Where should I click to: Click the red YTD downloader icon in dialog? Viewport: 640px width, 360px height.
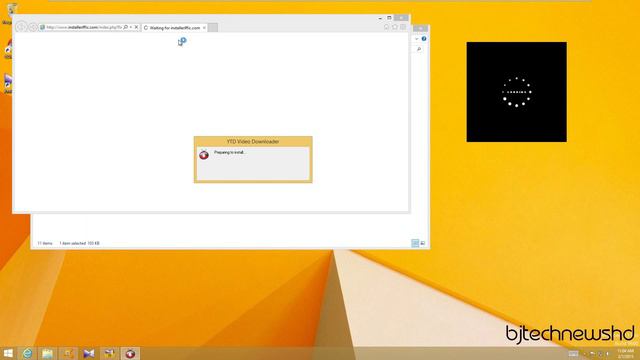point(204,155)
